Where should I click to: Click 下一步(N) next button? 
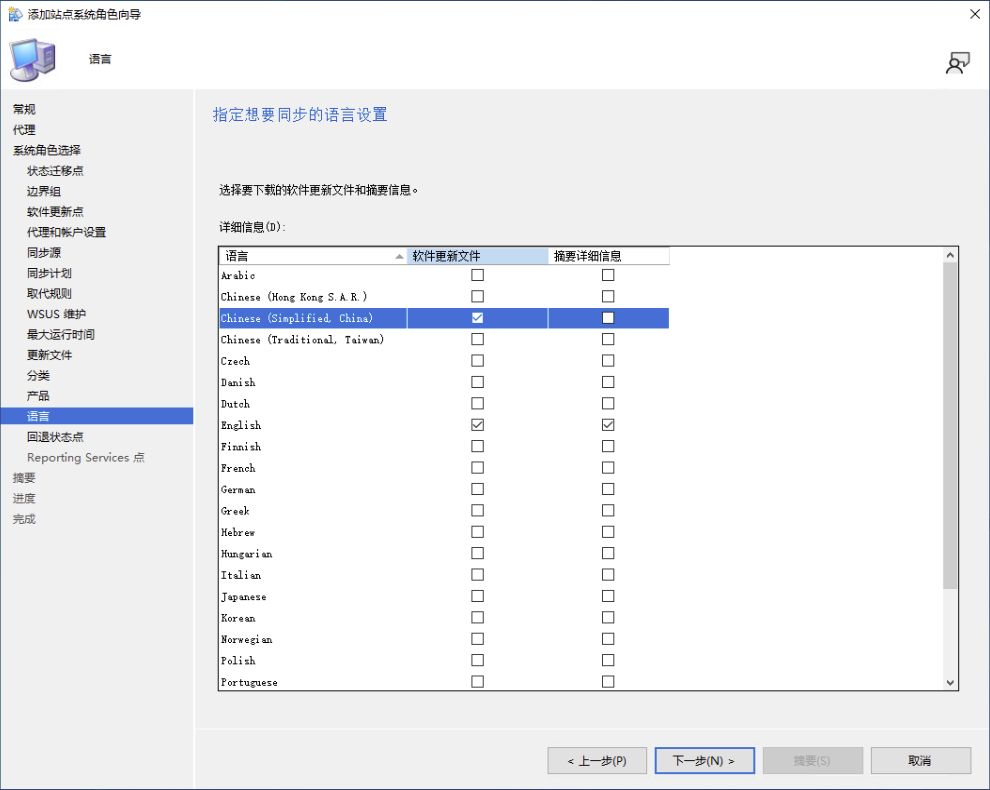pos(705,761)
